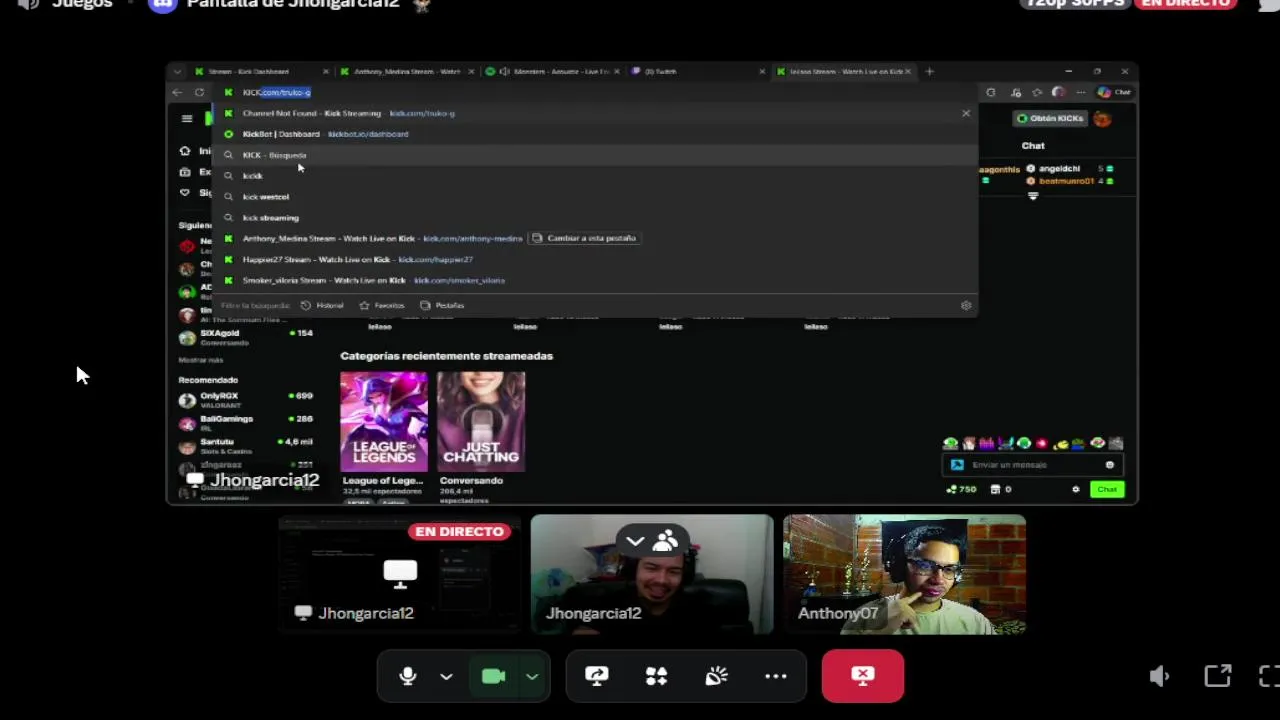Screen dimensions: 1280x720
Task: Click the browser new tab plus button
Action: pos(929,72)
